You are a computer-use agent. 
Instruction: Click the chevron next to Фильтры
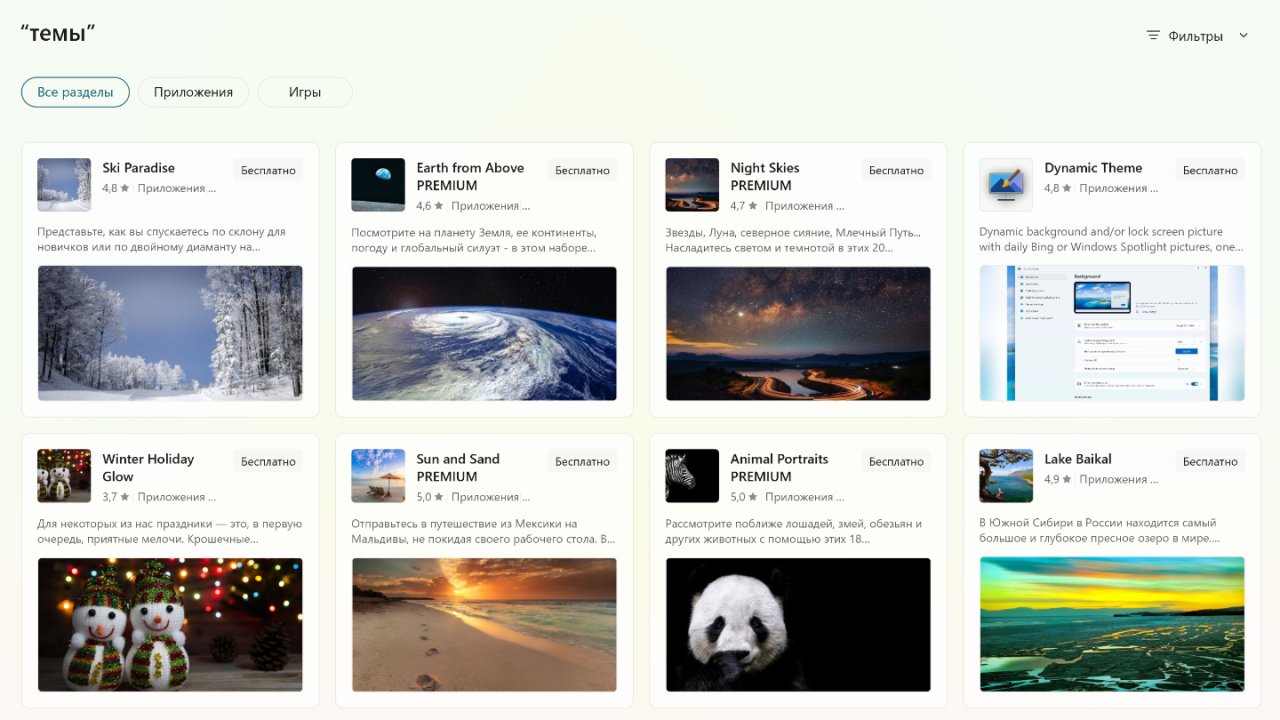click(x=1244, y=36)
